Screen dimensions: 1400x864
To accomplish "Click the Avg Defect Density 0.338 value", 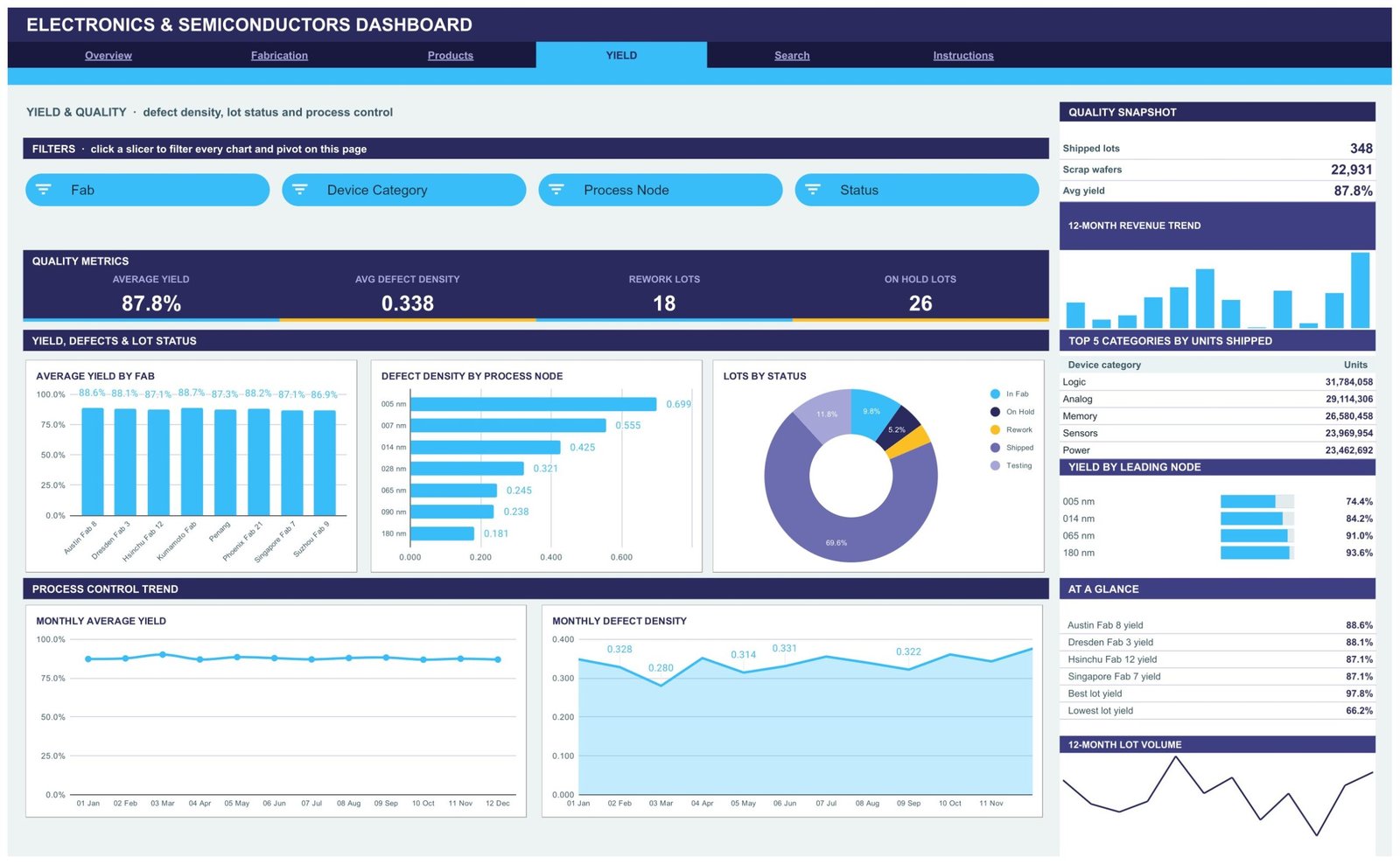I will click(x=408, y=303).
